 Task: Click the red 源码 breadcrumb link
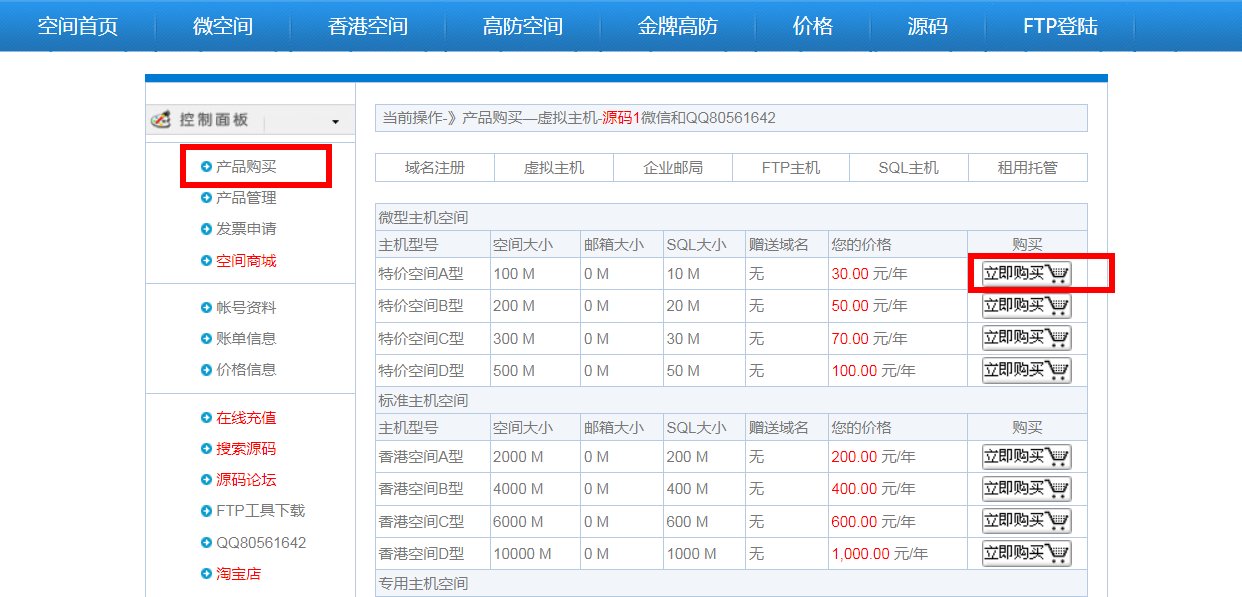point(617,118)
